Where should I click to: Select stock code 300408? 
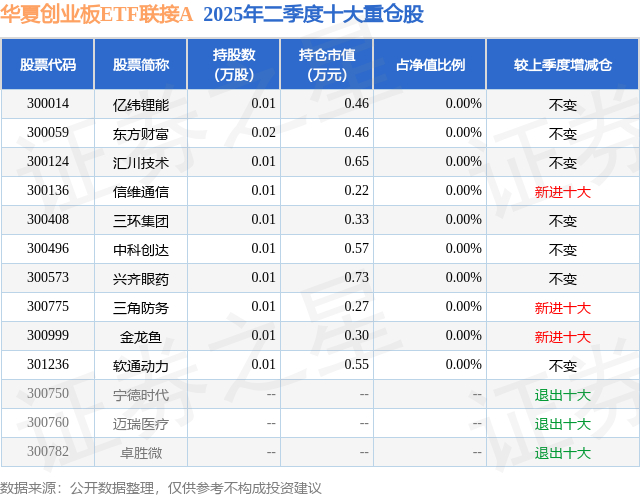click(x=48, y=220)
